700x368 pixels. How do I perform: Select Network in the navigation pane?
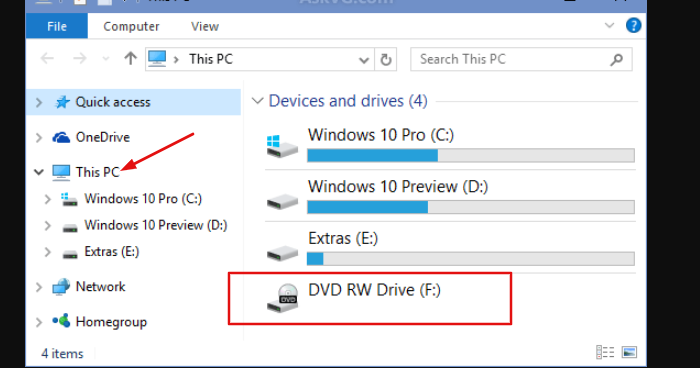(100, 287)
